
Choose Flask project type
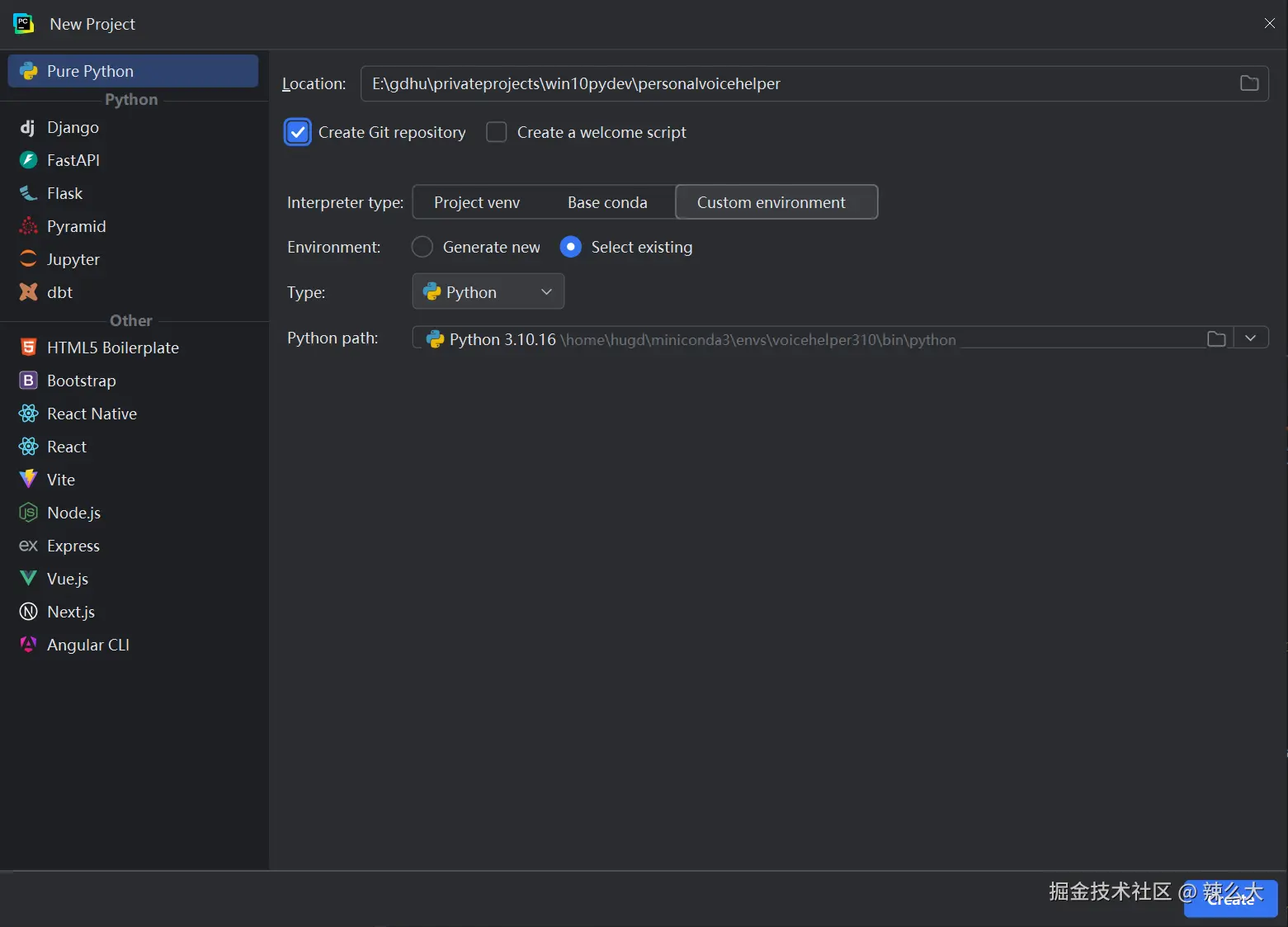coord(133,193)
